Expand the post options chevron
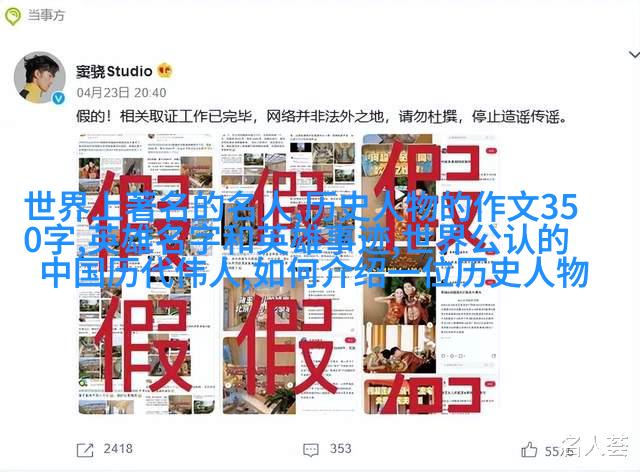Viewport: 640px width, 472px height. click(634, 54)
